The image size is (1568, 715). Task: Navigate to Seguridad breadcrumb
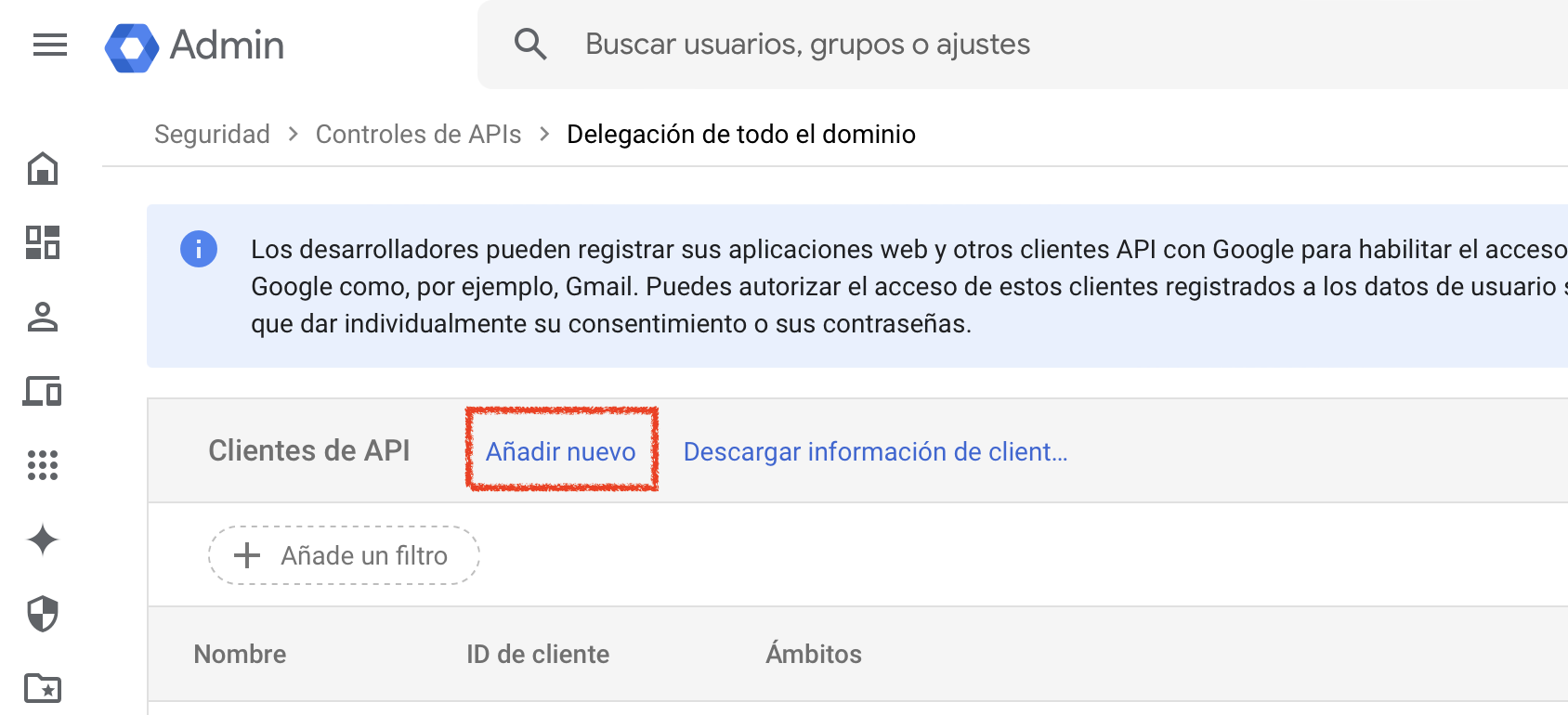coord(212,134)
